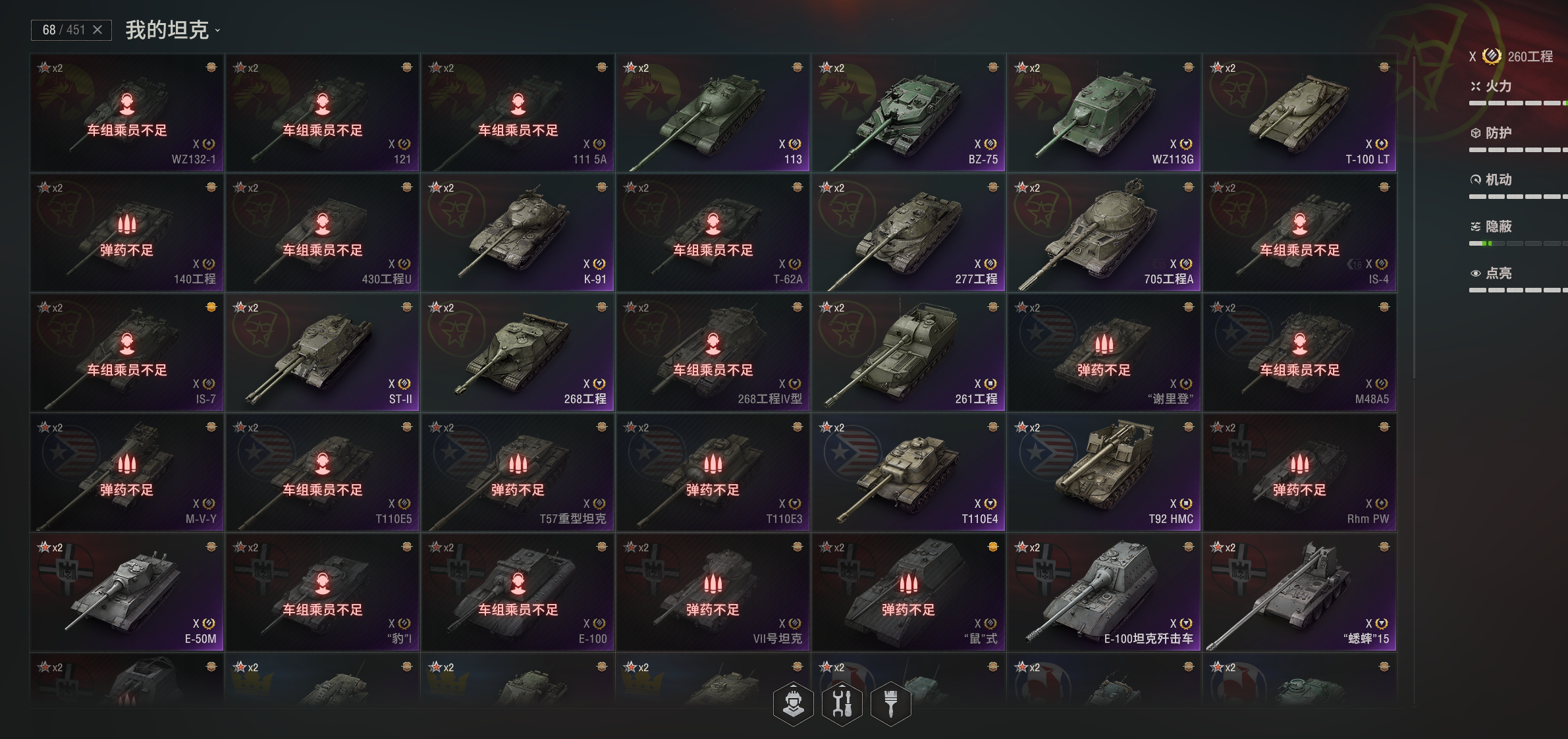The width and height of the screenshot is (1568, 739).
Task: Select the T110E4 tank card
Action: click(908, 472)
